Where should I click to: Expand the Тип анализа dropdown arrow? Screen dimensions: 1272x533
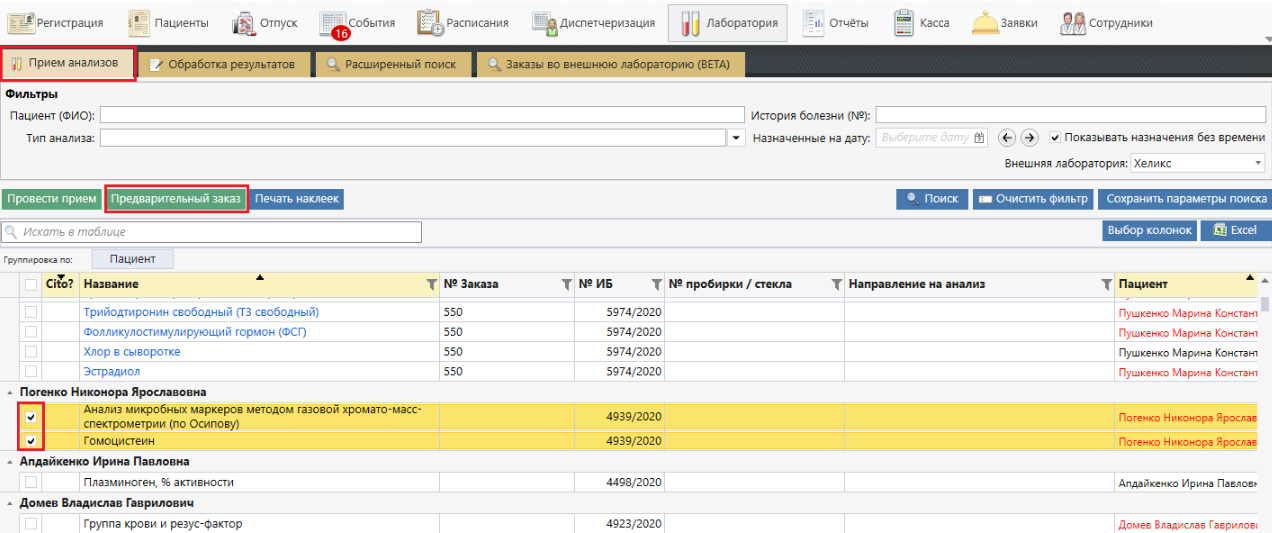click(x=738, y=138)
